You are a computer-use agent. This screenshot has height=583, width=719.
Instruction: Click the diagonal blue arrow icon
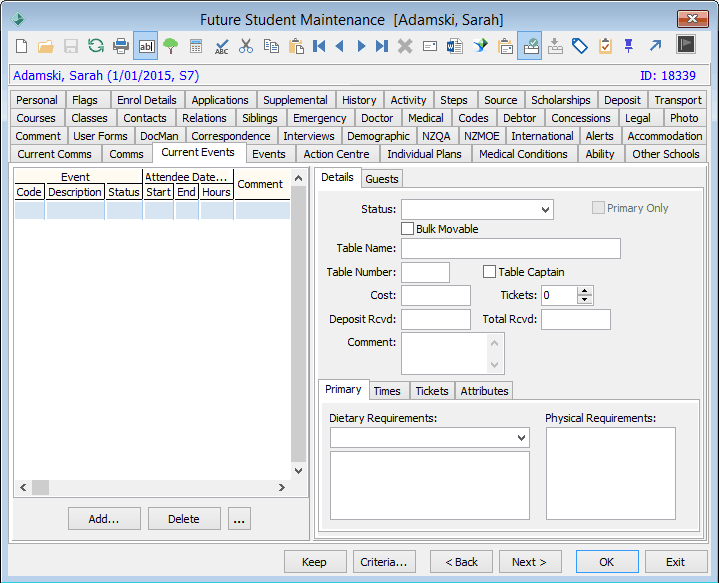655,45
